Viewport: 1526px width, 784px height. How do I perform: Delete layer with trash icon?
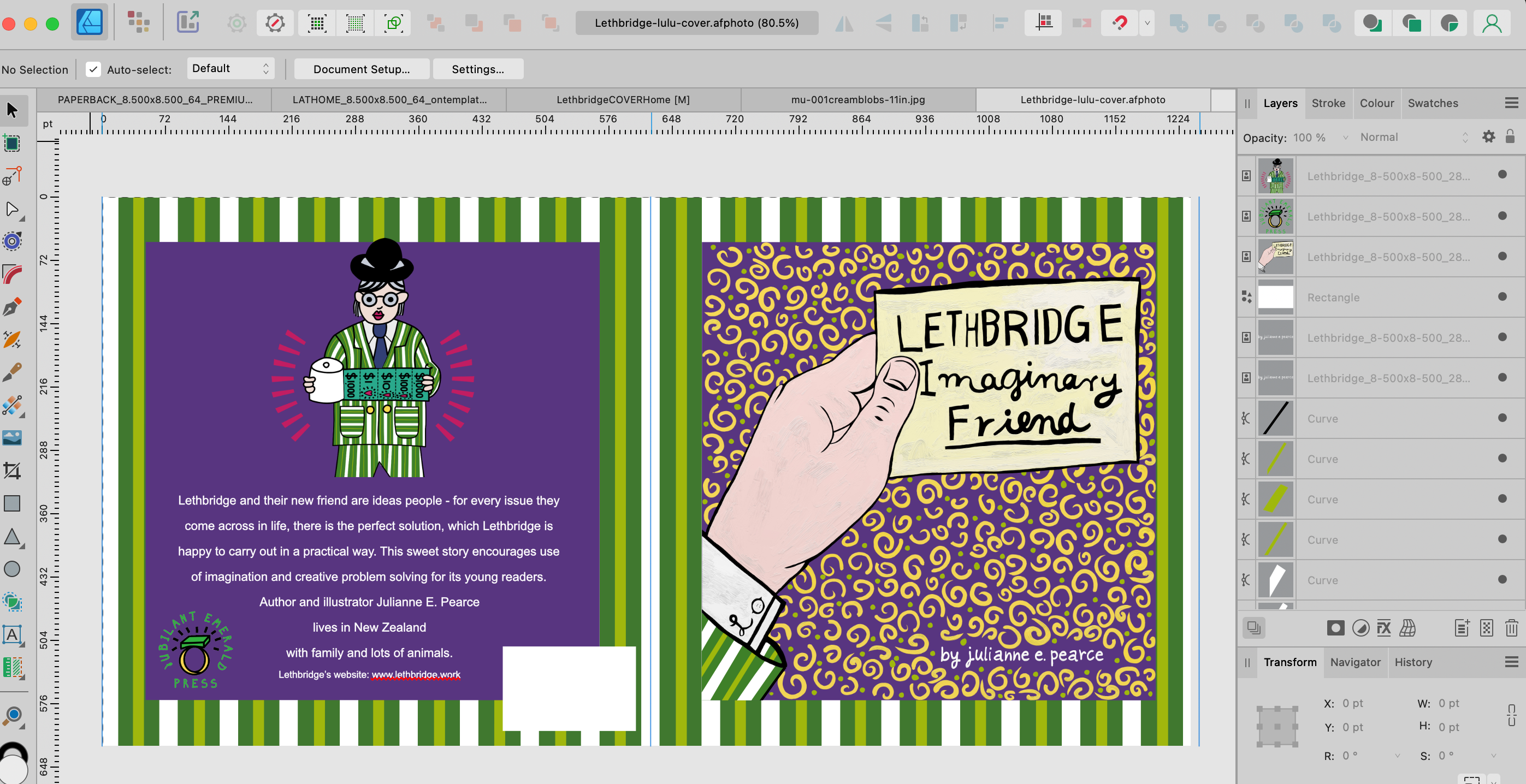[1511, 628]
